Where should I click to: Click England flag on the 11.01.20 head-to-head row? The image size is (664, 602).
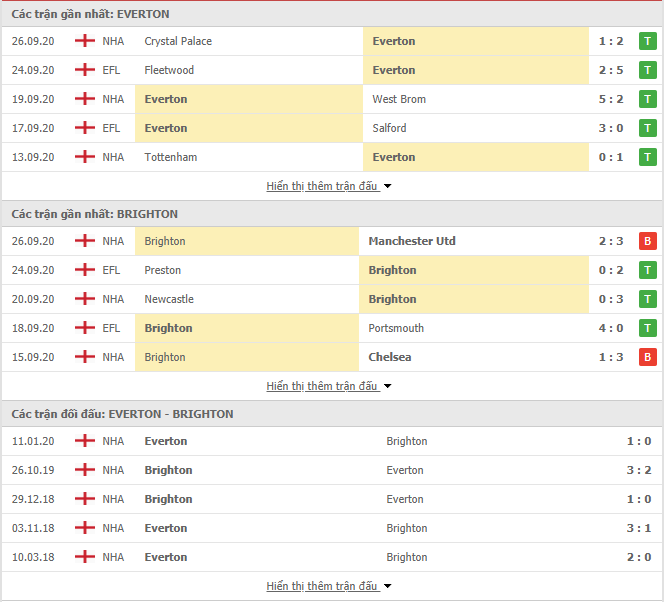[x=85, y=441]
